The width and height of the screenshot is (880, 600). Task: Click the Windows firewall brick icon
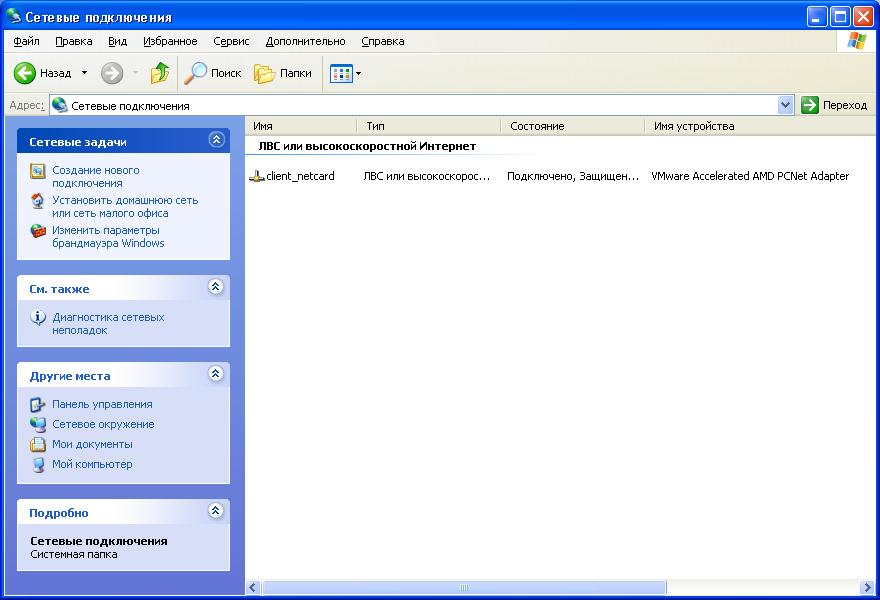click(38, 231)
